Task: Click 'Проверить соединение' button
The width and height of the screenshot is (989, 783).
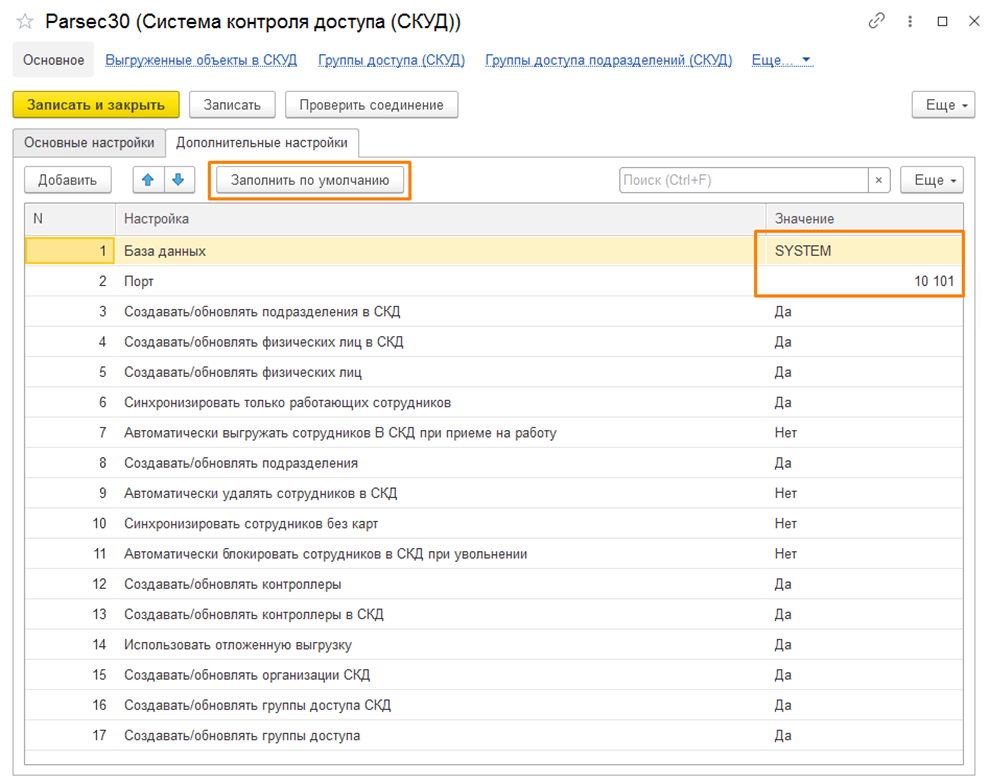Action: click(x=371, y=105)
